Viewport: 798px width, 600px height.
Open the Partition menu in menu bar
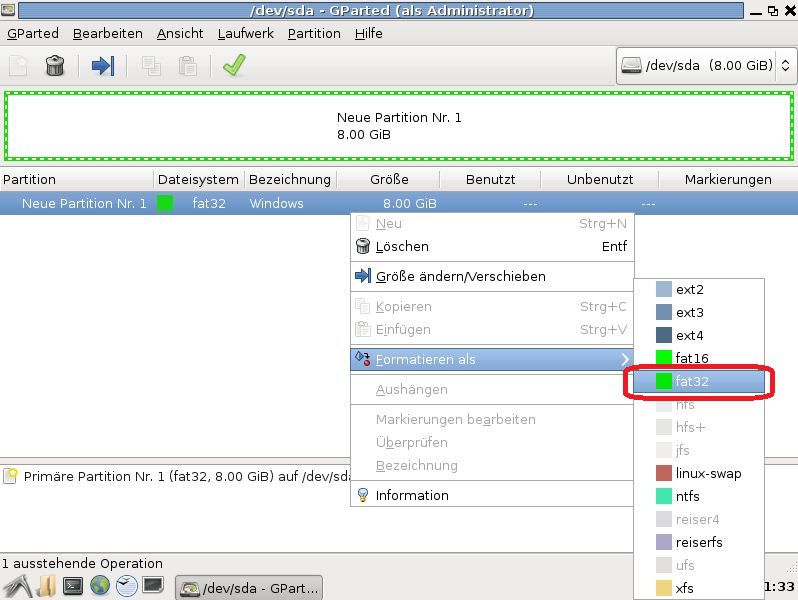(314, 33)
